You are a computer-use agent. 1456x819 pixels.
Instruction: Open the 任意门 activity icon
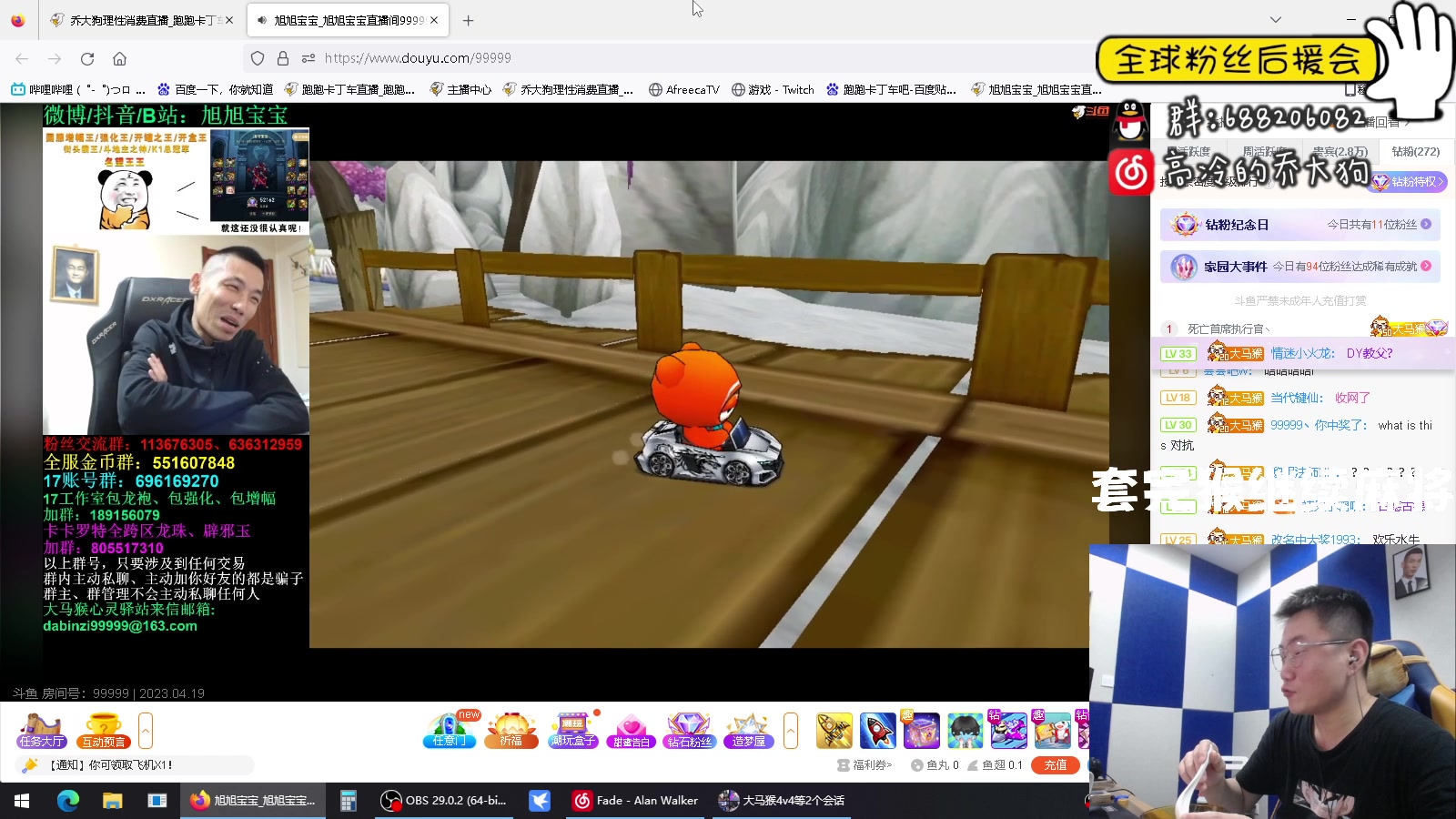click(450, 731)
